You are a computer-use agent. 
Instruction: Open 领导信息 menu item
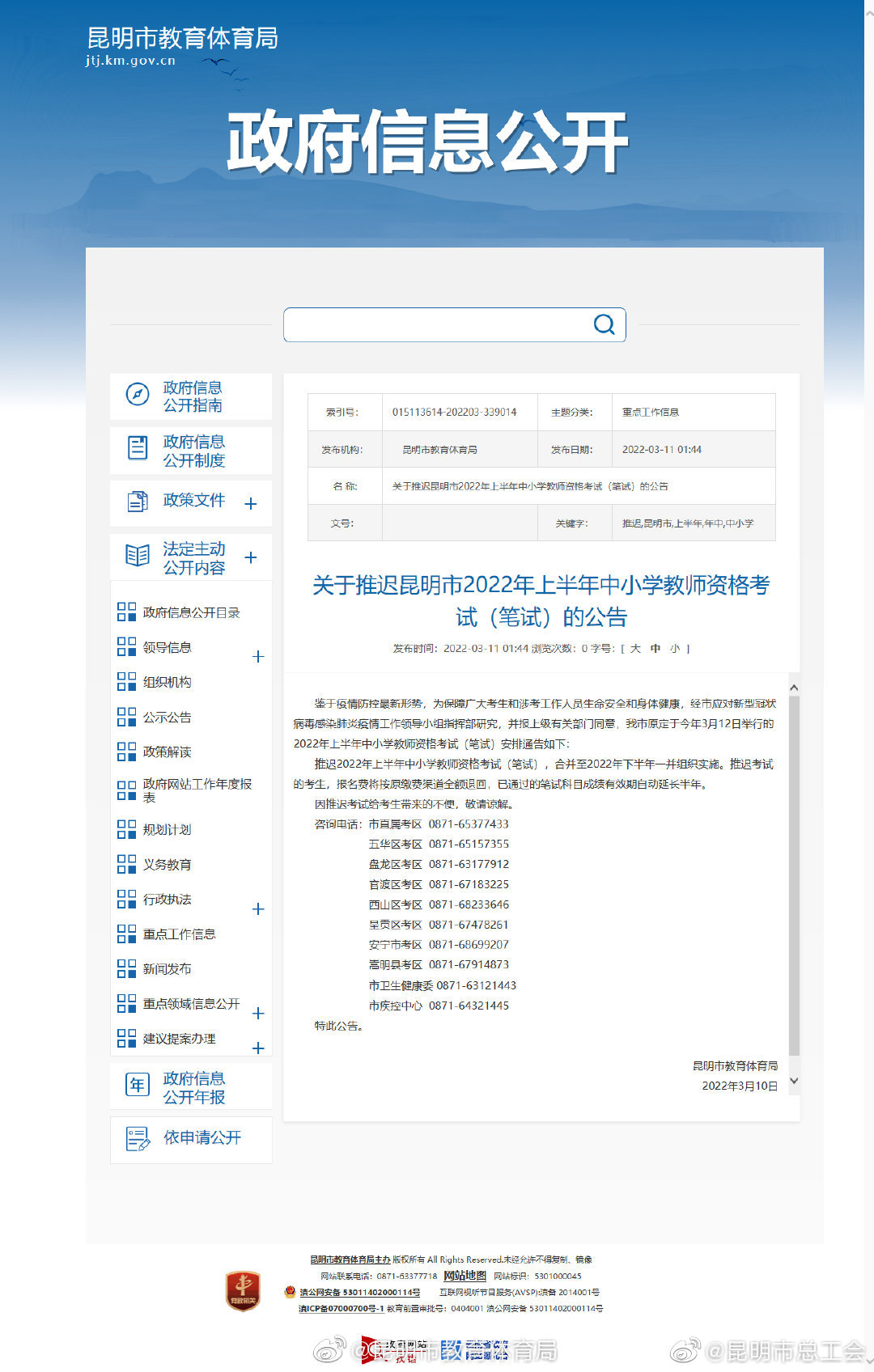(168, 647)
